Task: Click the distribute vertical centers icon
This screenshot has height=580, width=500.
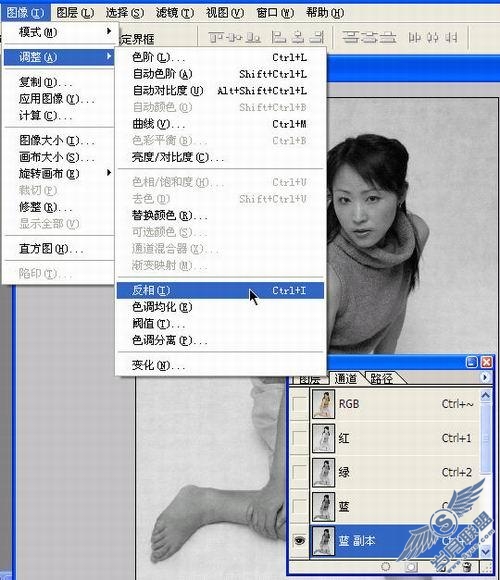Action: [x=368, y=37]
